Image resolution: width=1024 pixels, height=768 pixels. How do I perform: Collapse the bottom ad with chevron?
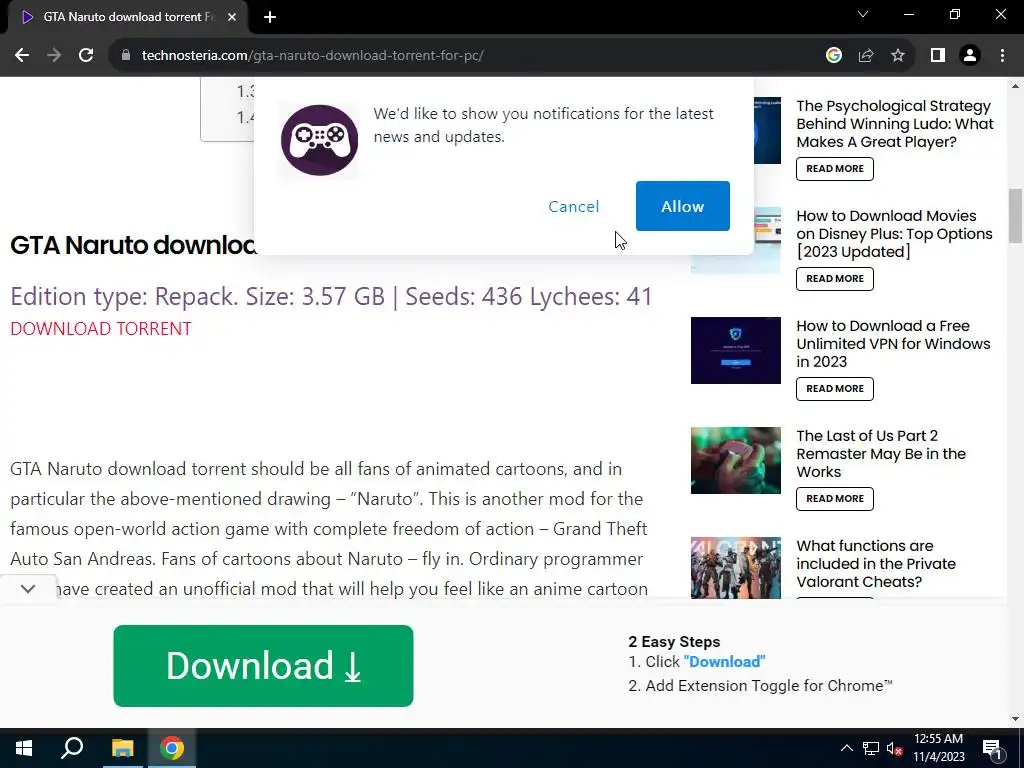[28, 589]
